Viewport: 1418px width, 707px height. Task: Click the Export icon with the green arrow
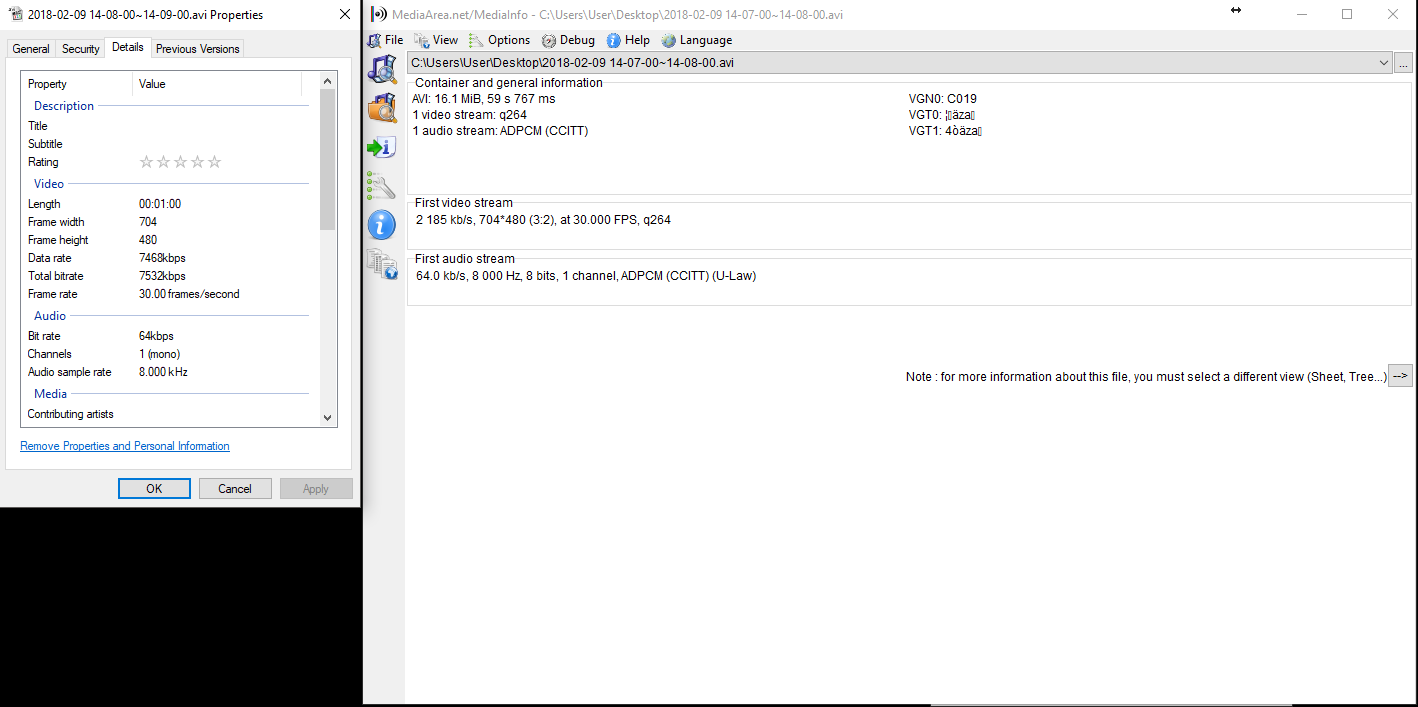[x=382, y=147]
